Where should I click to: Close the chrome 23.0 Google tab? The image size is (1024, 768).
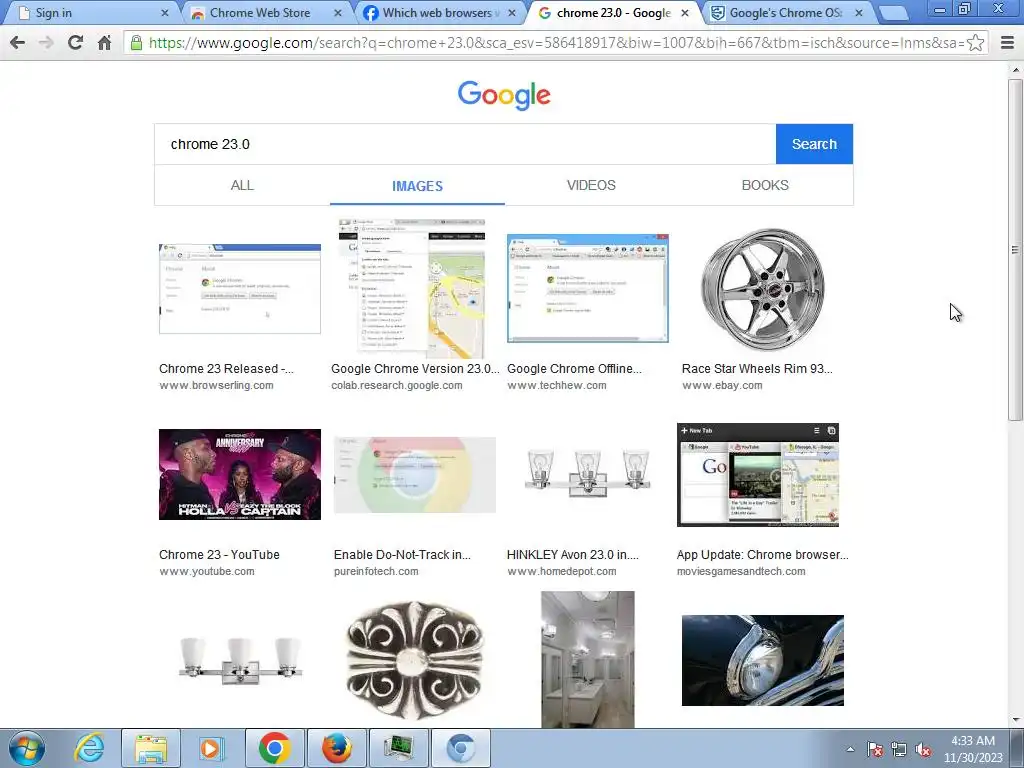[x=684, y=13]
